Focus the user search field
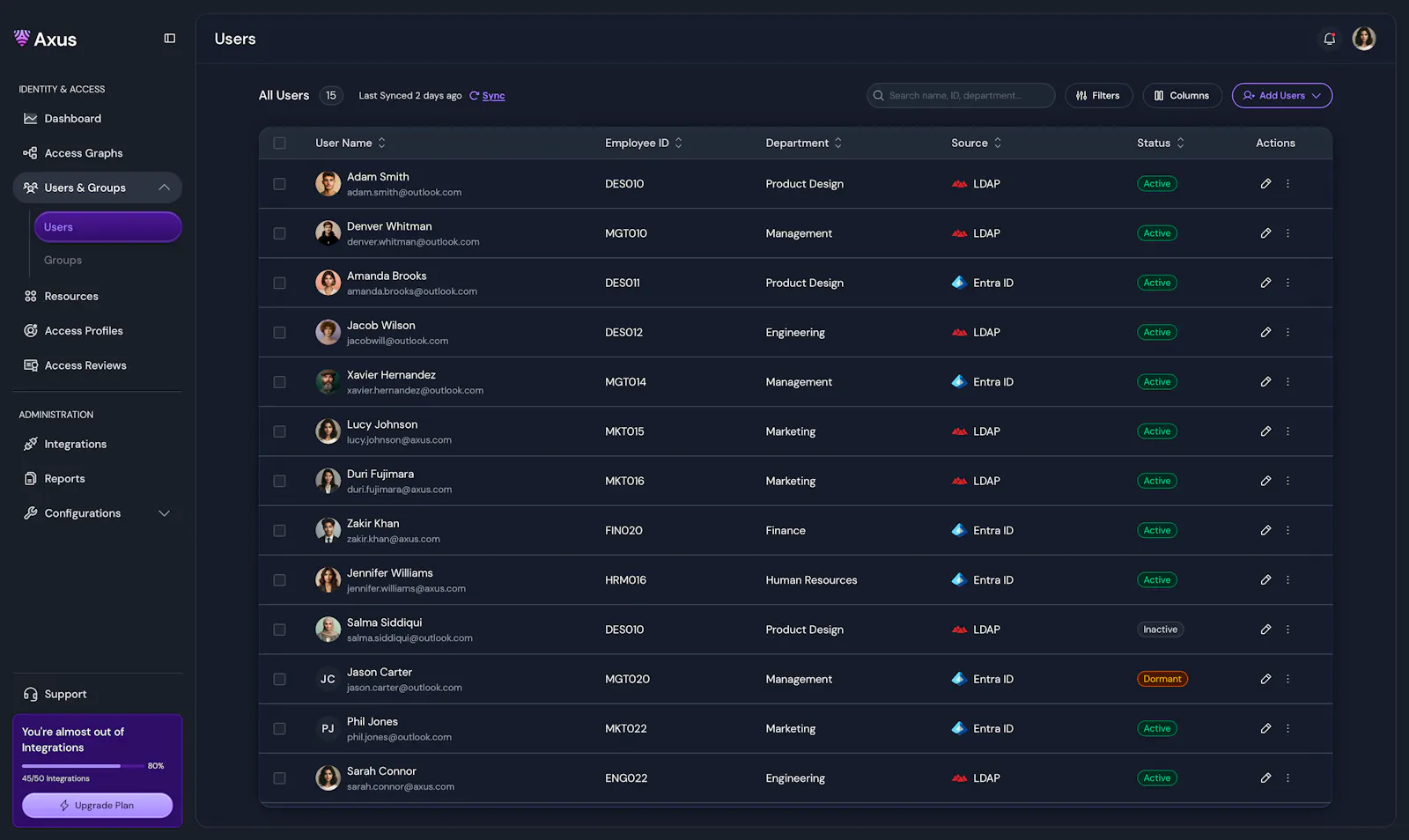 click(x=961, y=95)
